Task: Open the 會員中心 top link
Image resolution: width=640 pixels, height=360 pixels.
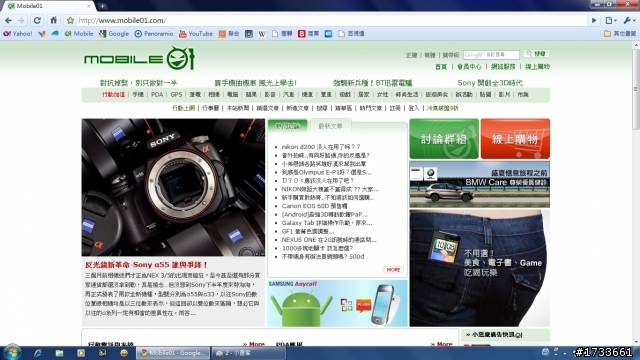Action: [469, 67]
